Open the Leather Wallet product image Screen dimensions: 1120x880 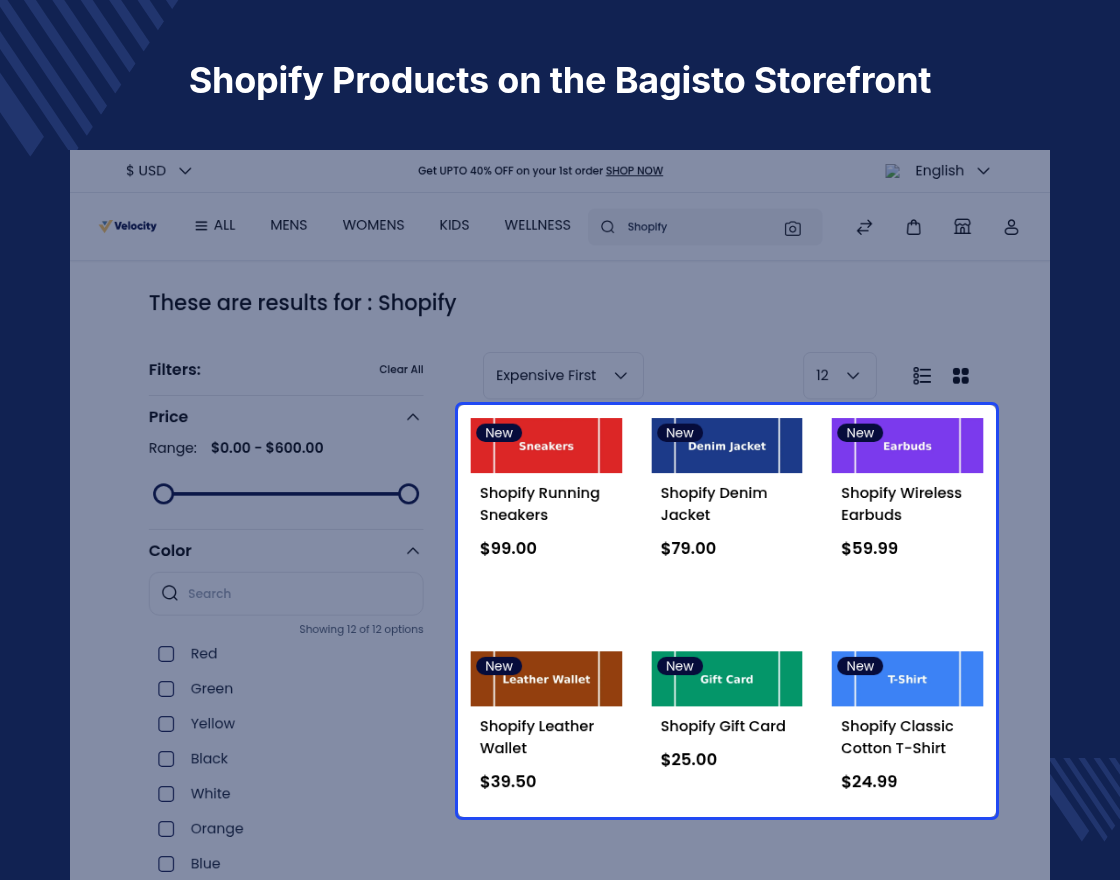click(x=546, y=679)
